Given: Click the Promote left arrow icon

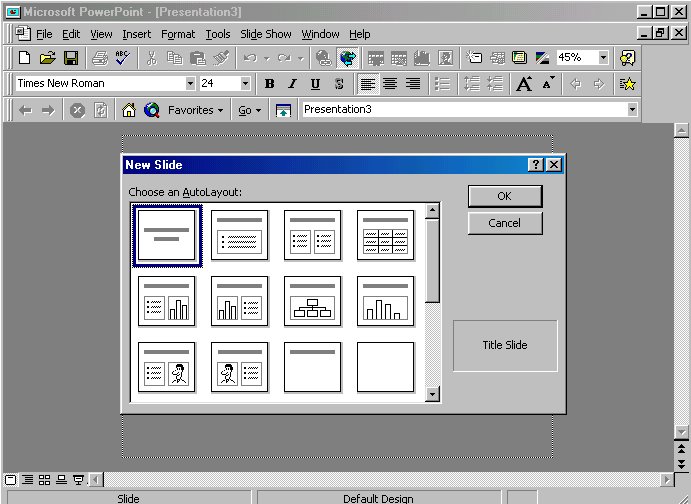Looking at the screenshot, I should [576, 84].
